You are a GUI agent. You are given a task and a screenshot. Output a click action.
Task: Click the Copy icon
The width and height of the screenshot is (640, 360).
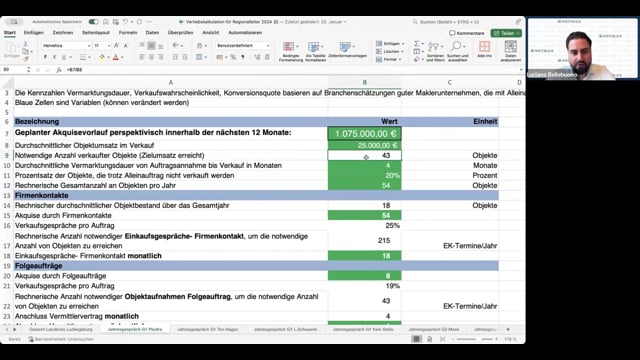[x=26, y=51]
